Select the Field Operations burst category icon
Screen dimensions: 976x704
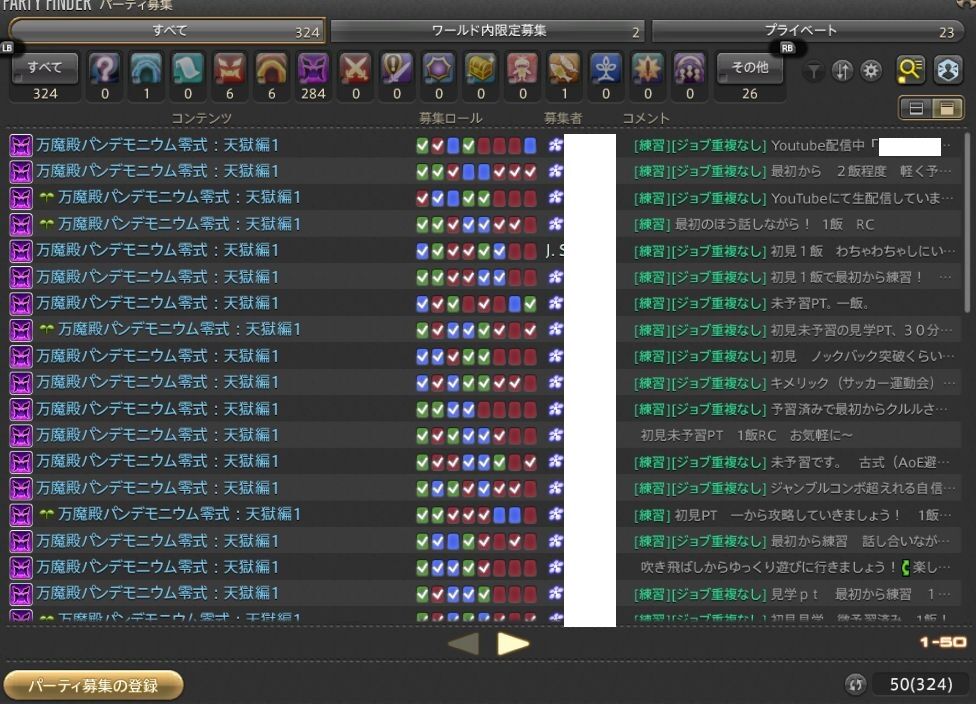[647, 68]
